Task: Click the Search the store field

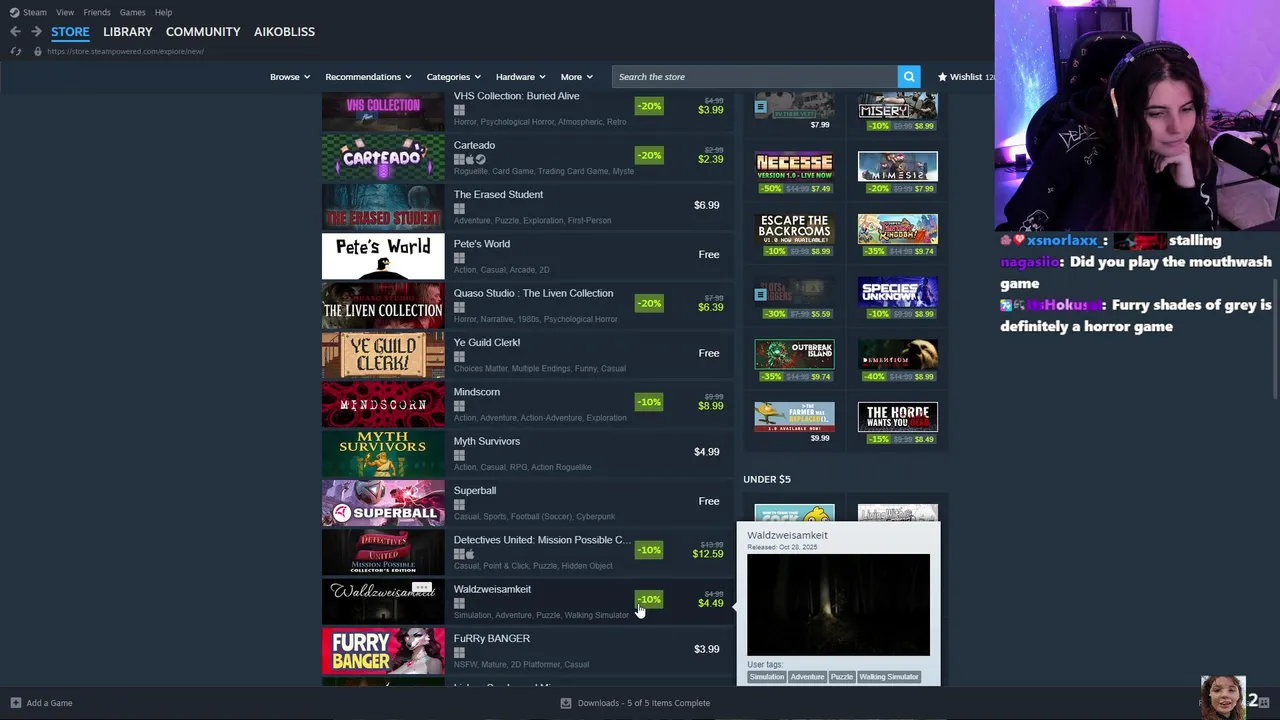Action: pyautogui.click(x=755, y=77)
